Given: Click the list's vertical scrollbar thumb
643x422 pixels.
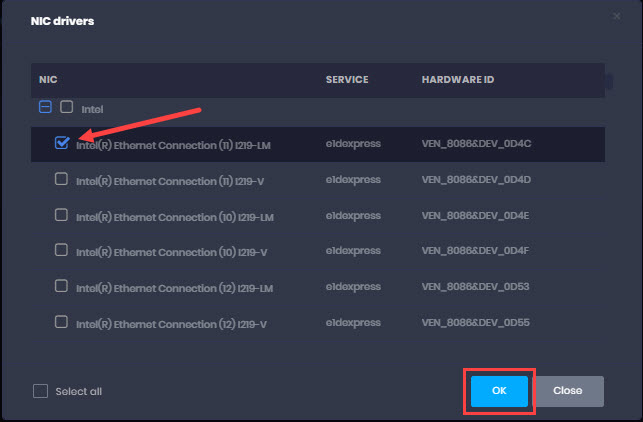Looking at the screenshot, I should [x=607, y=80].
